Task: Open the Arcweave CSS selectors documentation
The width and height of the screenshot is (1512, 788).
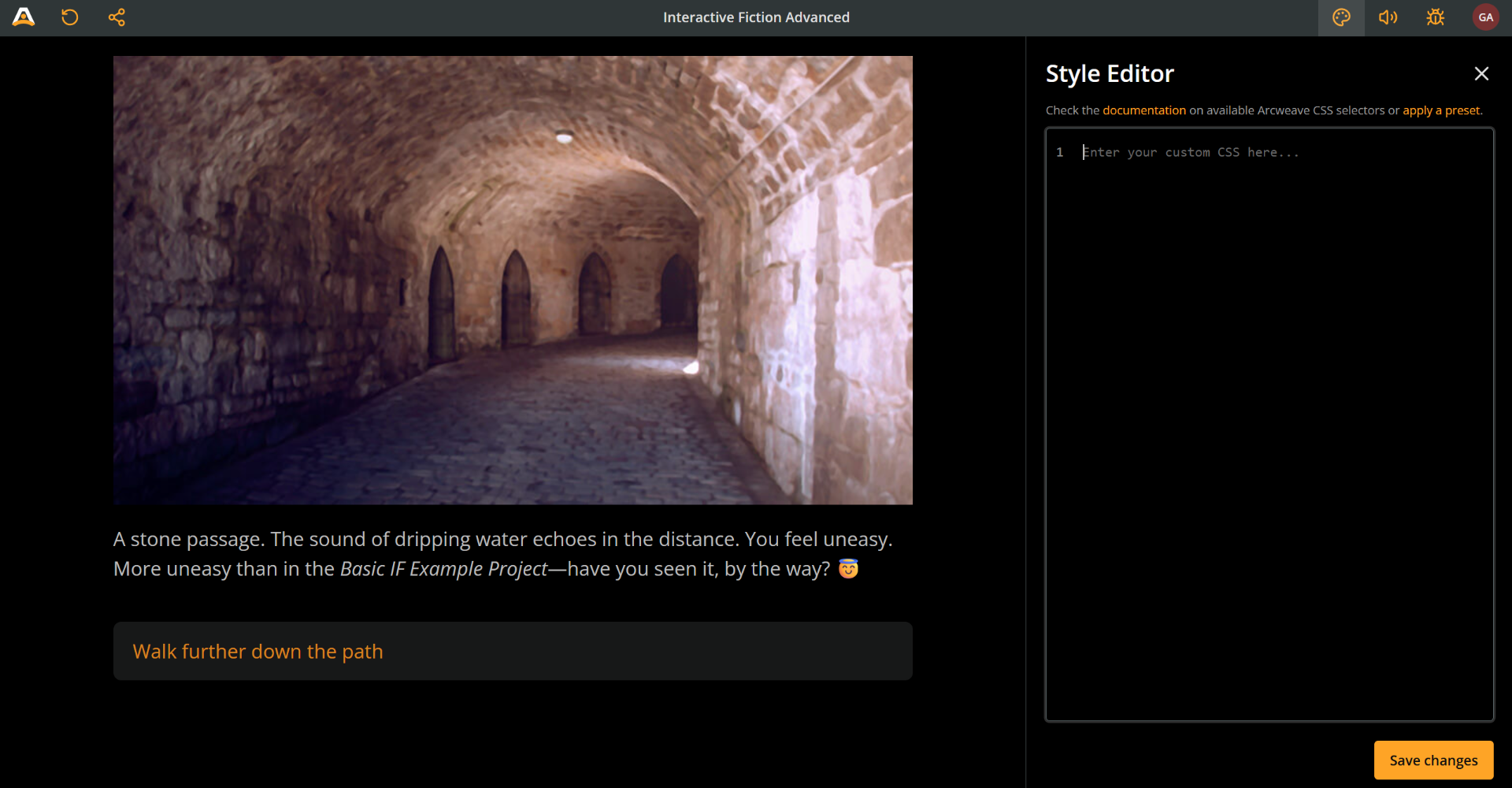Action: pos(1143,110)
